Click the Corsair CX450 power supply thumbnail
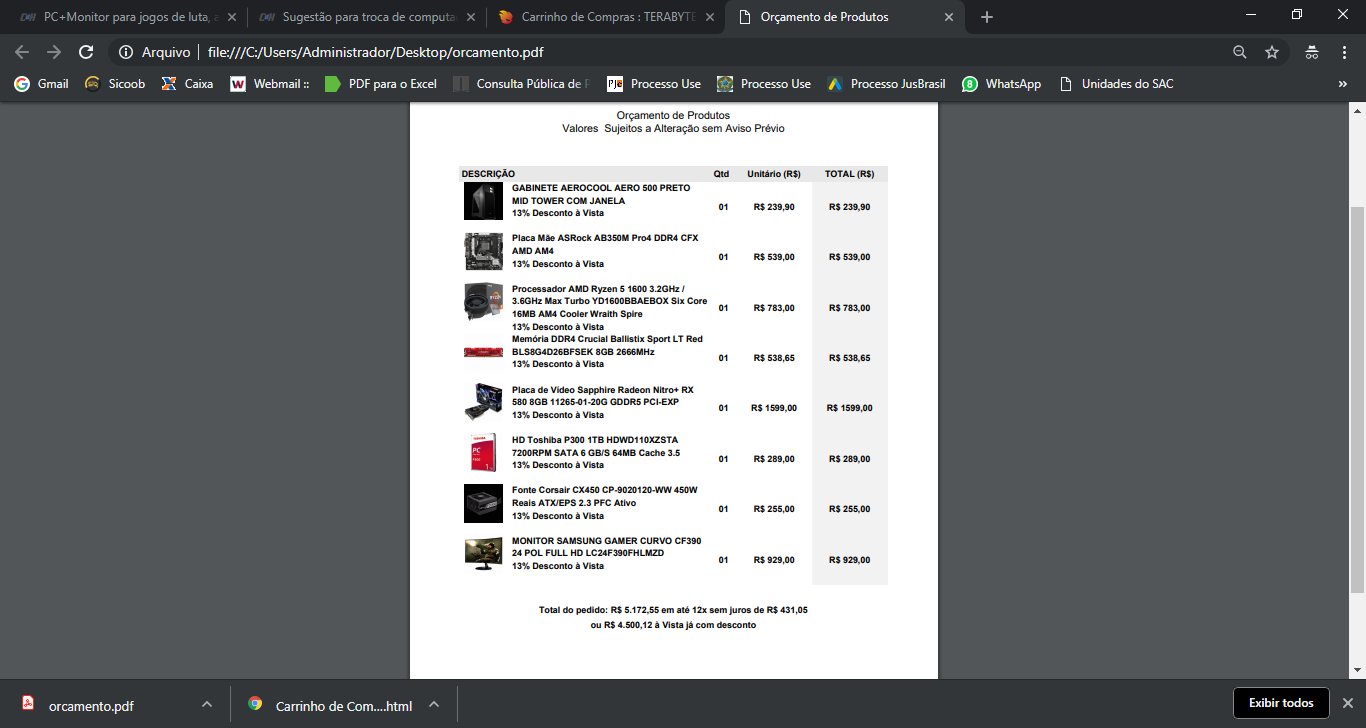 point(483,503)
